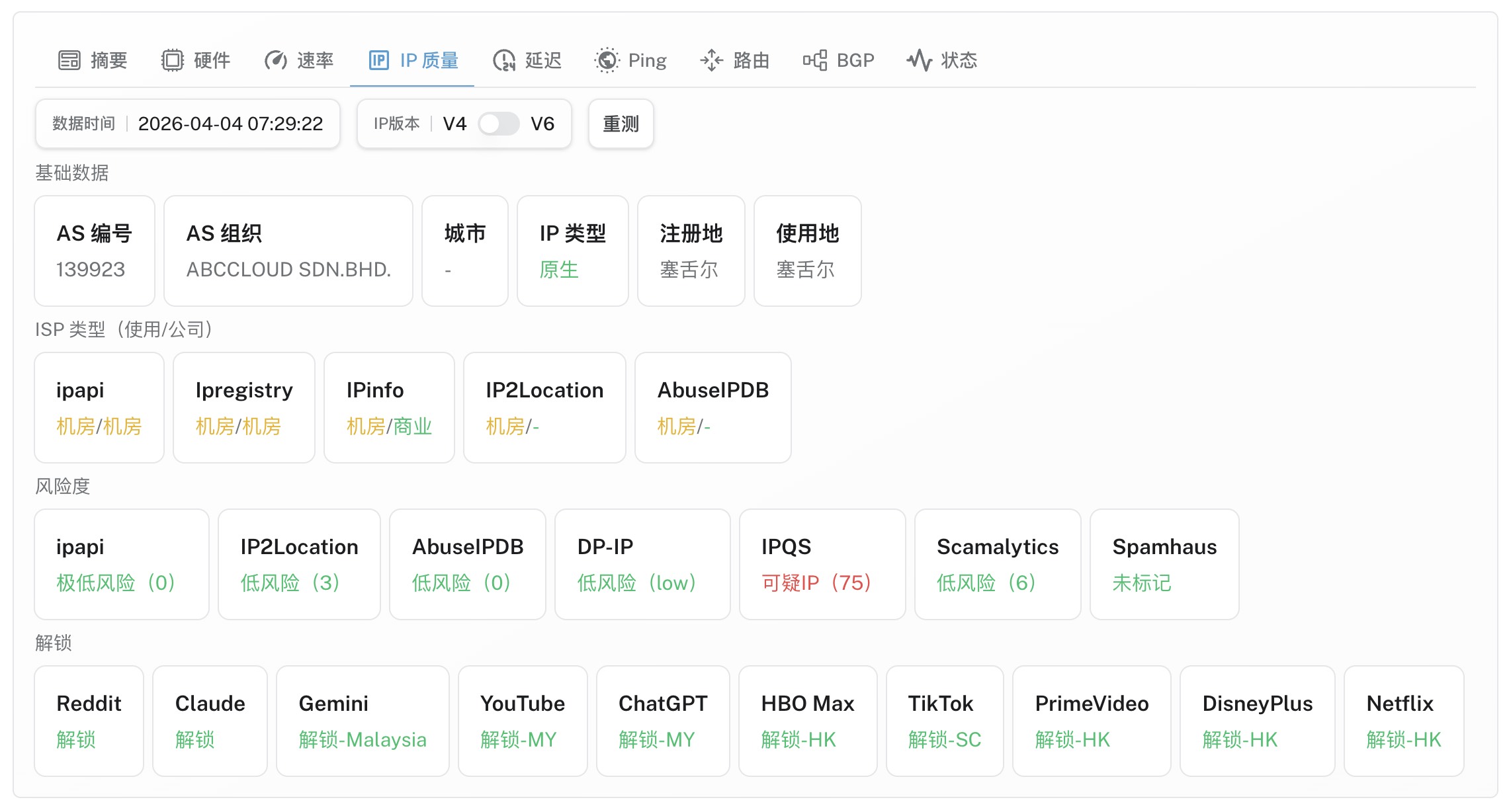Go to the BGP tab label
Screen dimensions: 1511x812
pos(855,60)
